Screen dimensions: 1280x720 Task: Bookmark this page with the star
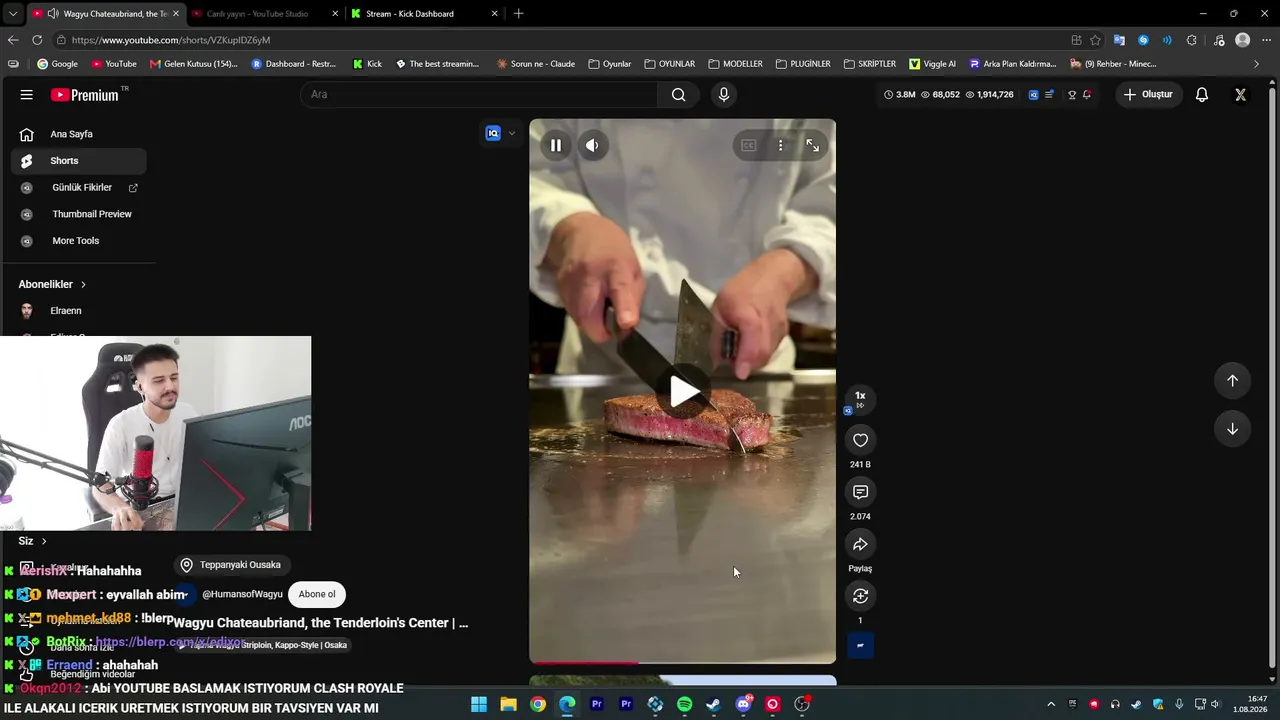(1095, 40)
